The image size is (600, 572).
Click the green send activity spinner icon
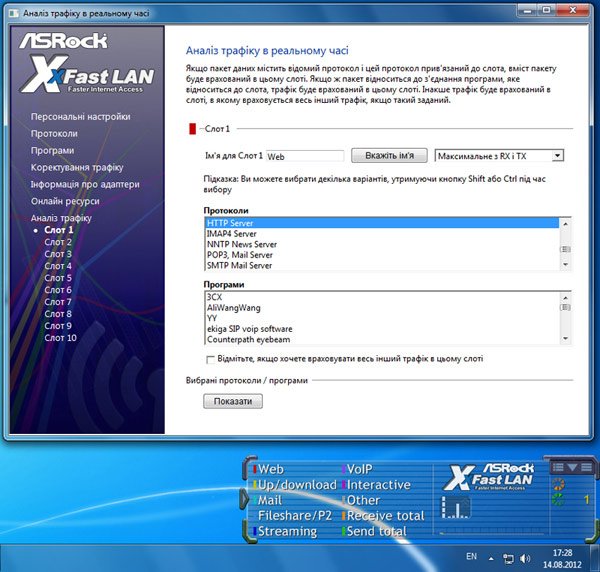(x=559, y=499)
